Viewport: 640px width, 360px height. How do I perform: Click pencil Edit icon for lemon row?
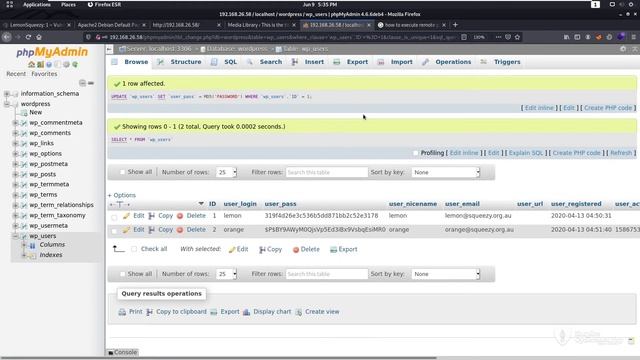tap(126, 216)
